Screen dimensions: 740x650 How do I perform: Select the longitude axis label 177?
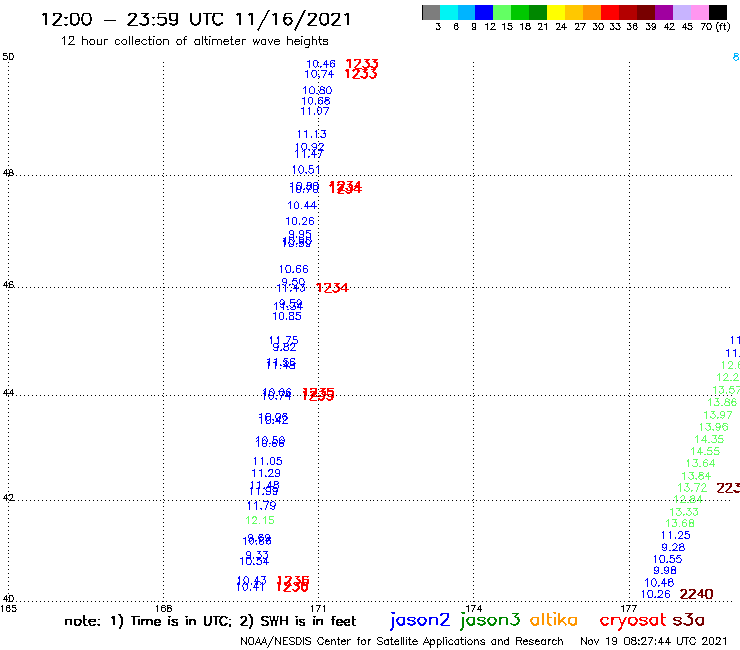click(629, 608)
